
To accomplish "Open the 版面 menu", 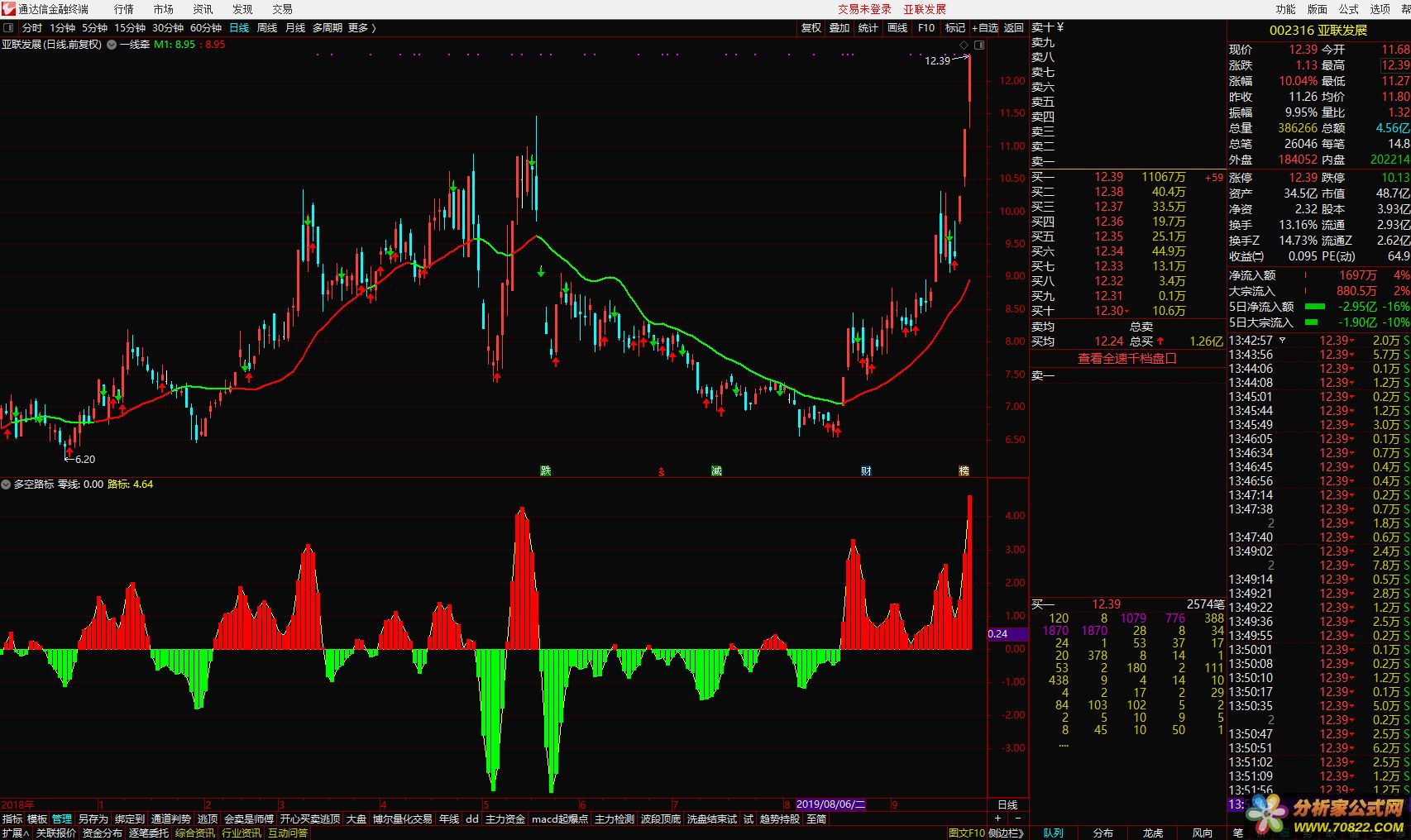I will (1318, 9).
